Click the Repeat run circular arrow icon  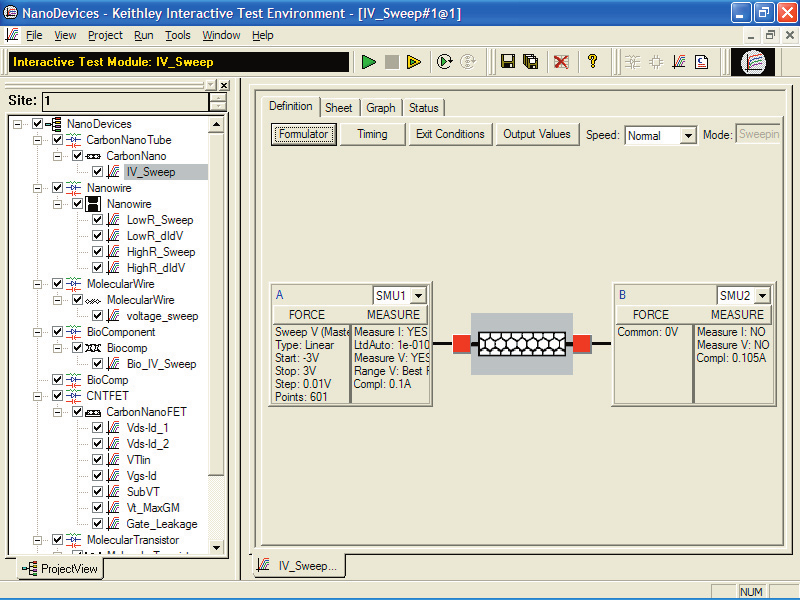coord(445,62)
